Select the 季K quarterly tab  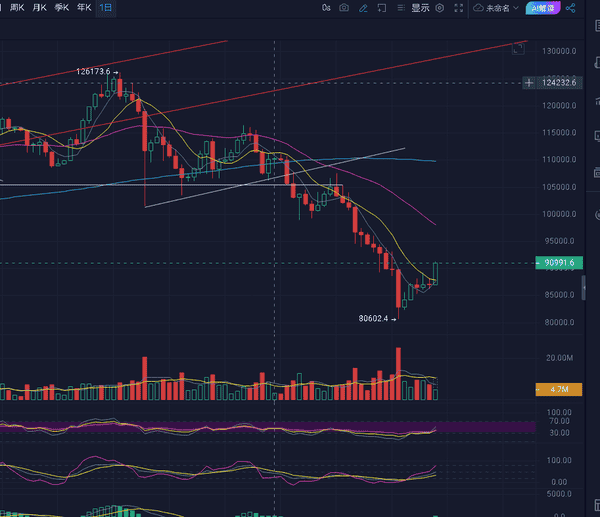(x=62, y=7)
